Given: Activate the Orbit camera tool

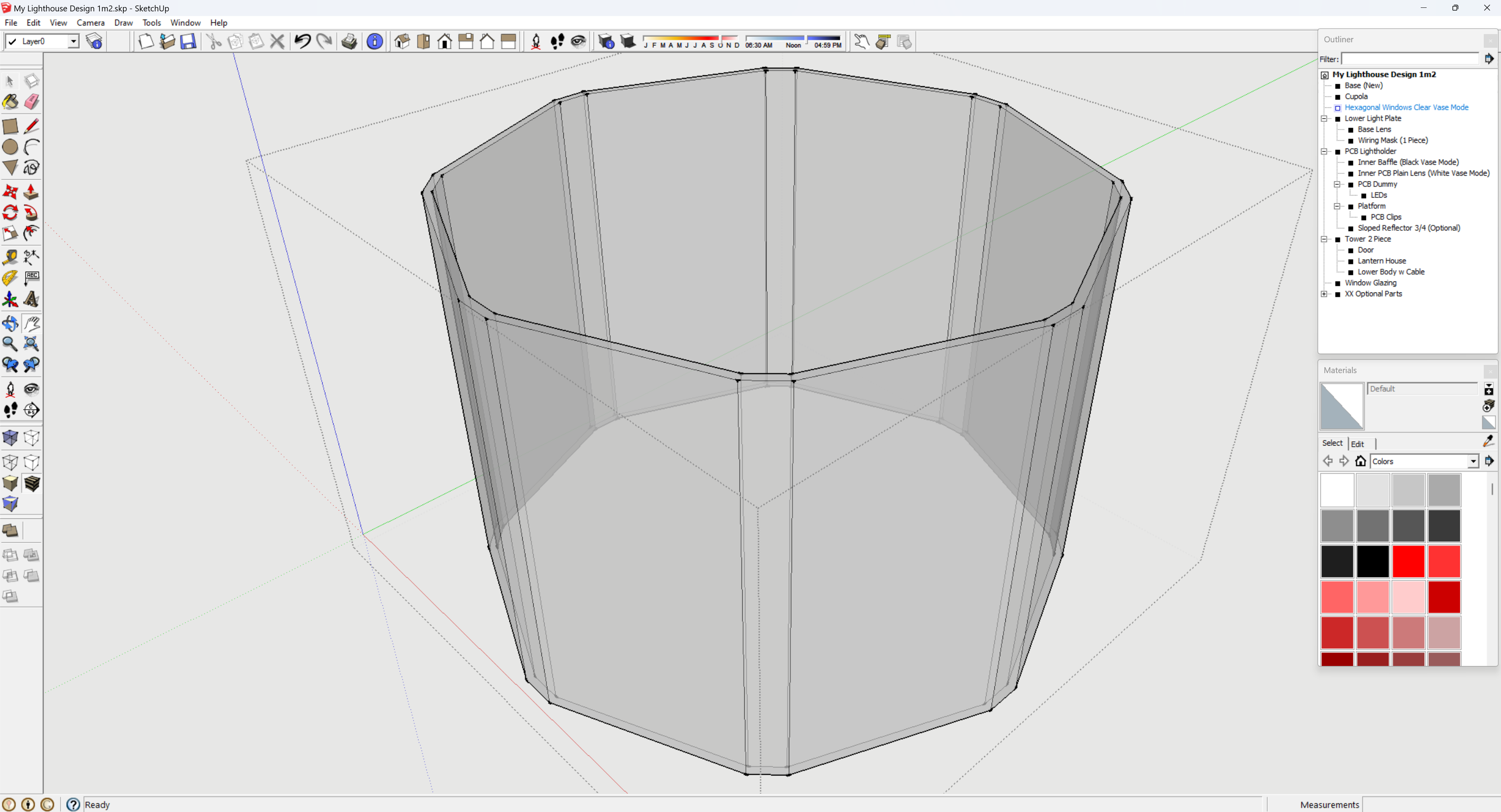Looking at the screenshot, I should click(11, 323).
